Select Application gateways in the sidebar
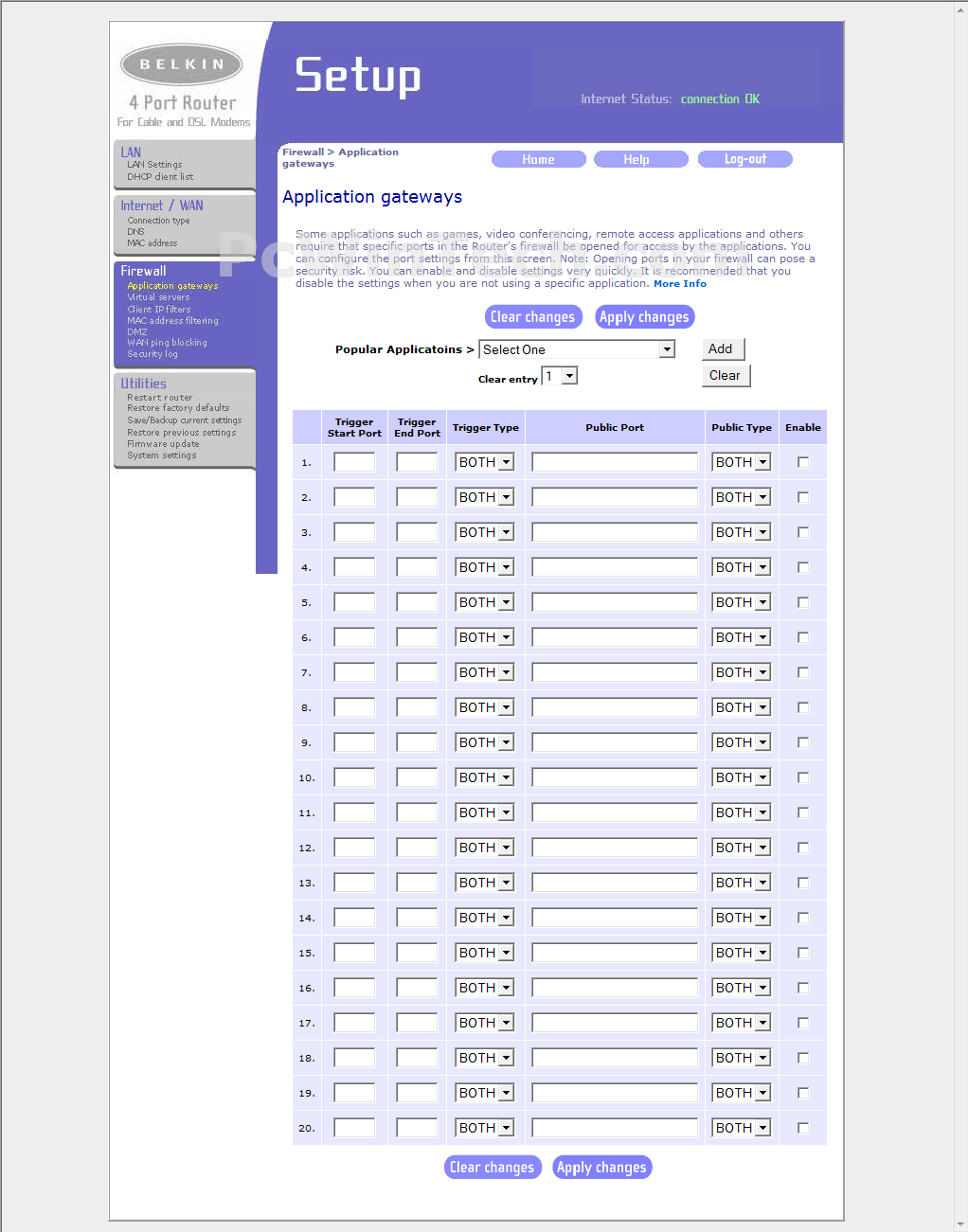 click(172, 286)
